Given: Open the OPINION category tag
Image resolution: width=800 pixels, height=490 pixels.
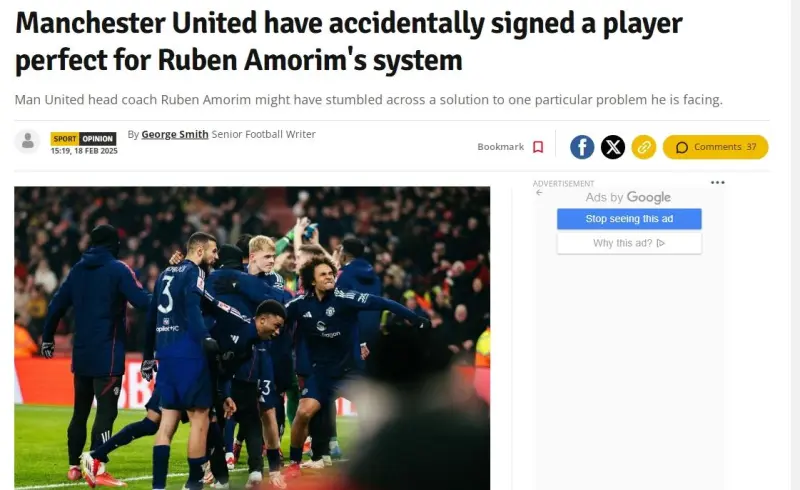Looking at the screenshot, I should tap(97, 138).
